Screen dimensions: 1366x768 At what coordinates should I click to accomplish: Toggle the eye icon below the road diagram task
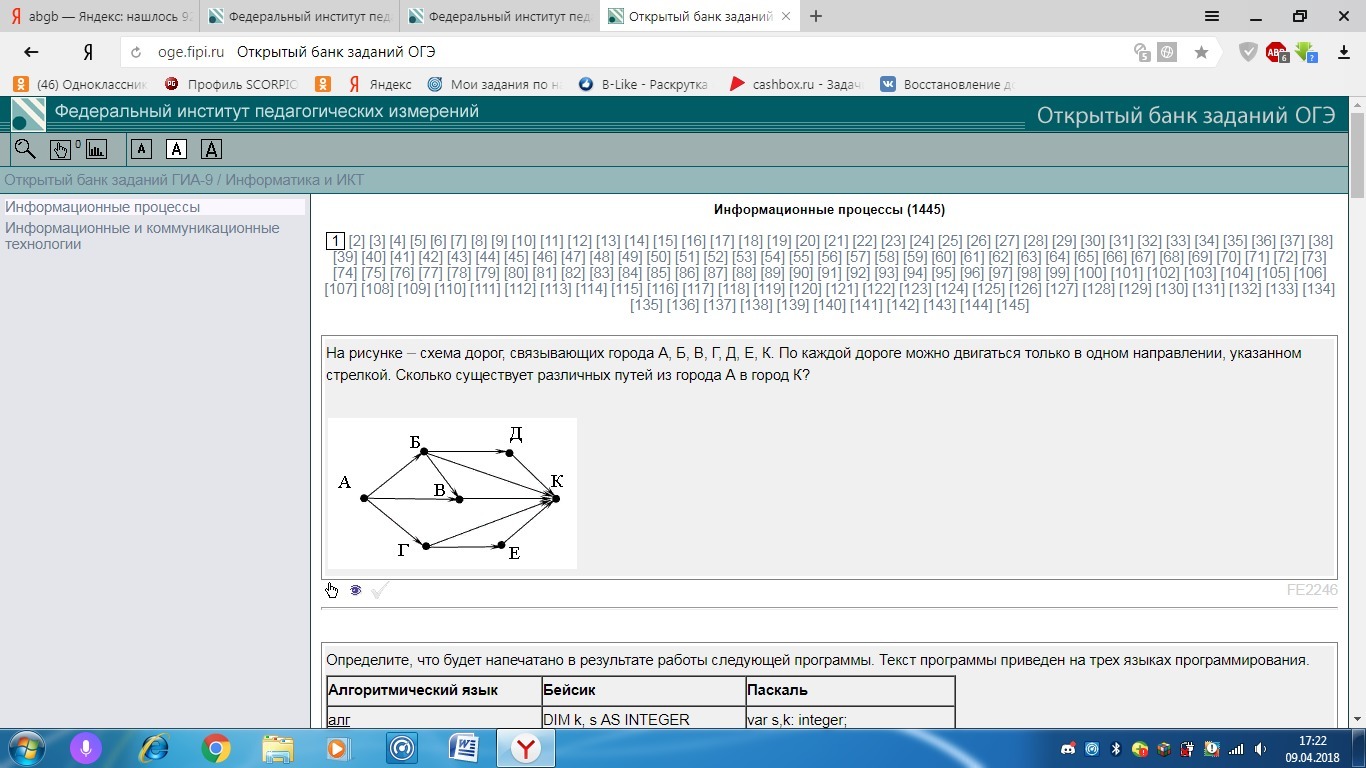click(x=355, y=590)
